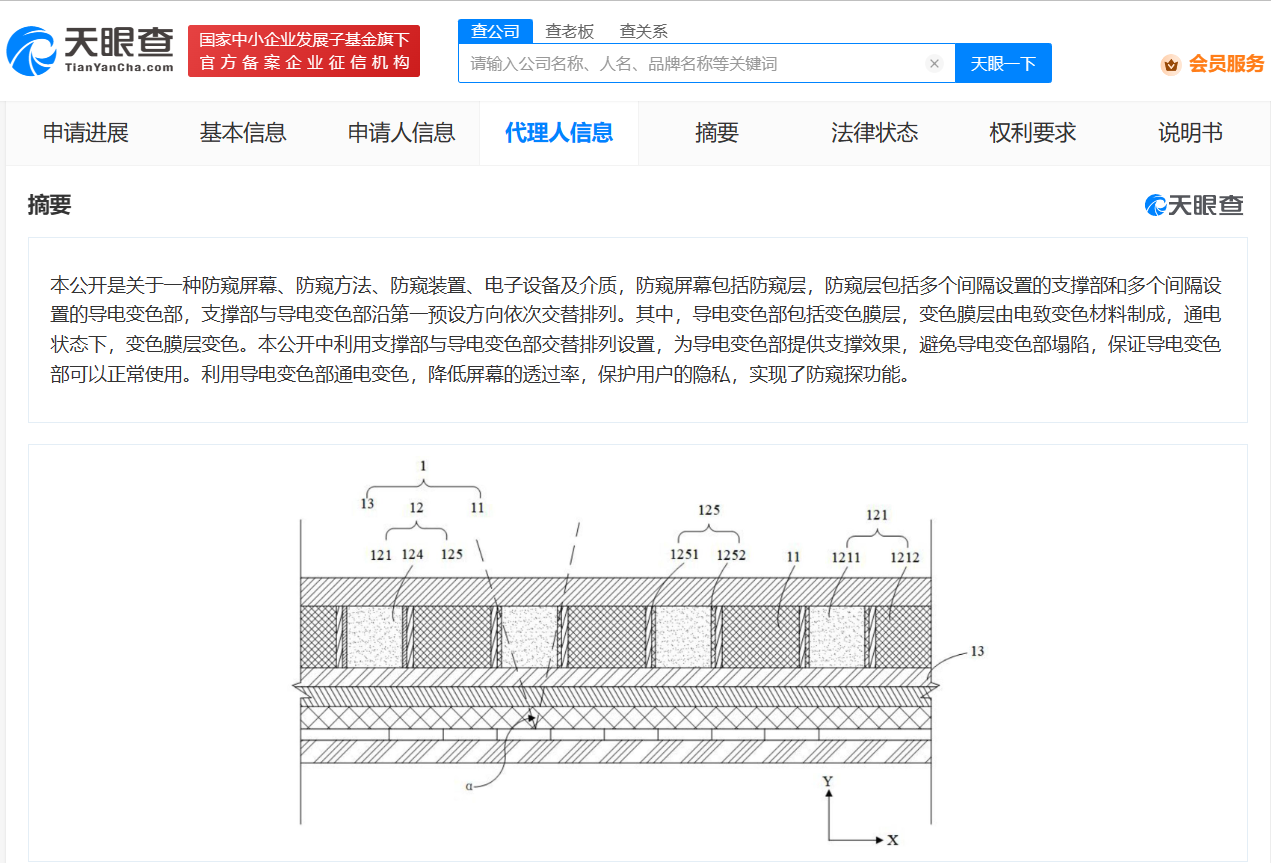Viewport: 1271px width, 863px height.
Task: Switch to the 权利要求 tab
Action: pos(1033,132)
